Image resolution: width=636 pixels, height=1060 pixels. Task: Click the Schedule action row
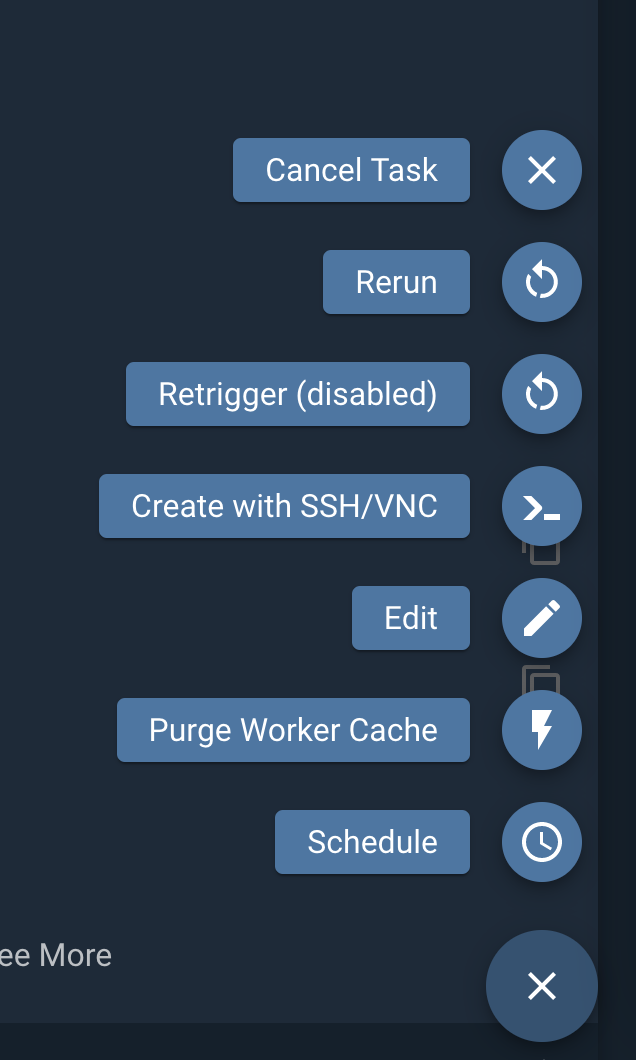[x=371, y=842]
